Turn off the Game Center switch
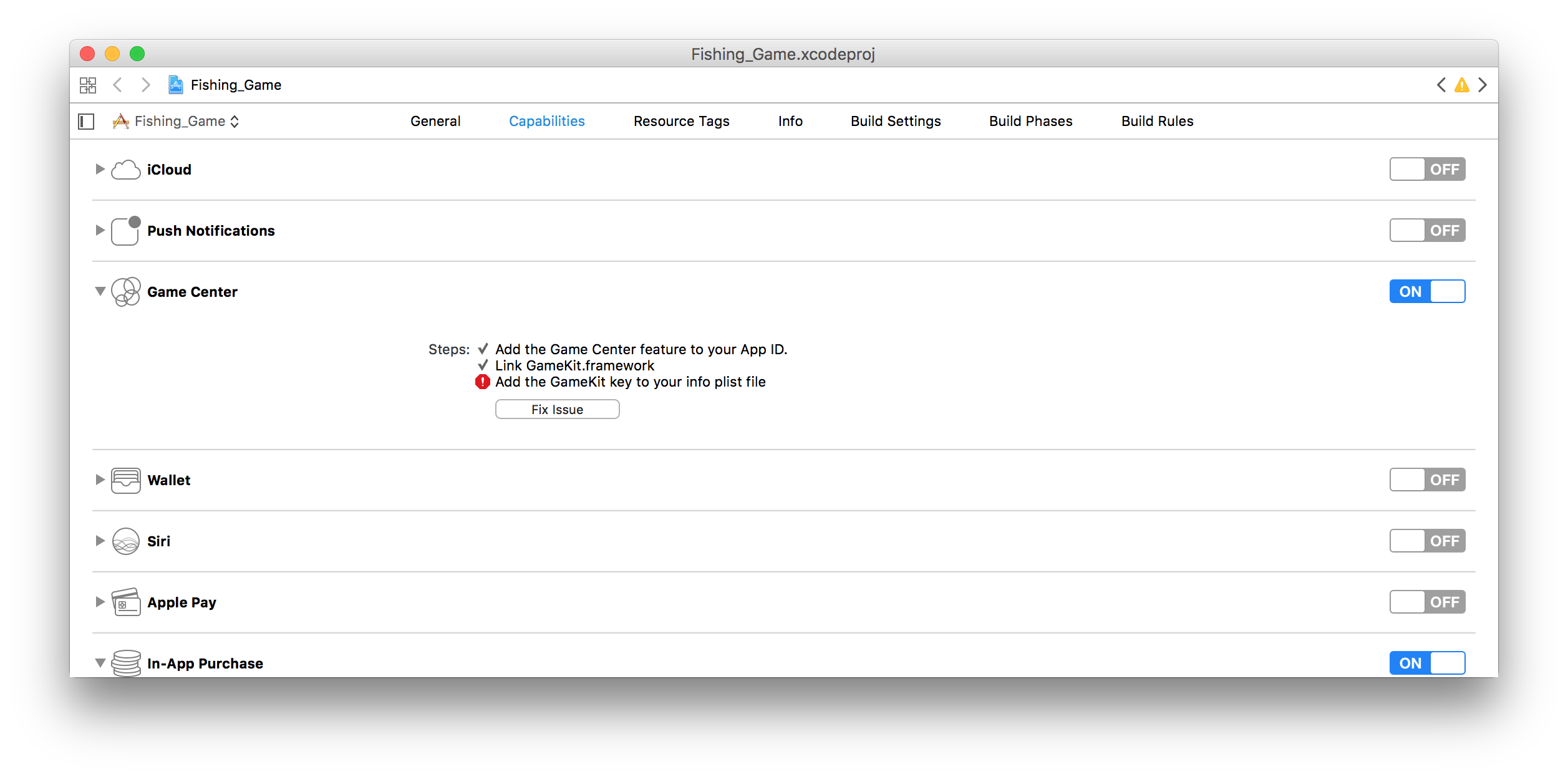Image resolution: width=1568 pixels, height=777 pixels. (1427, 291)
